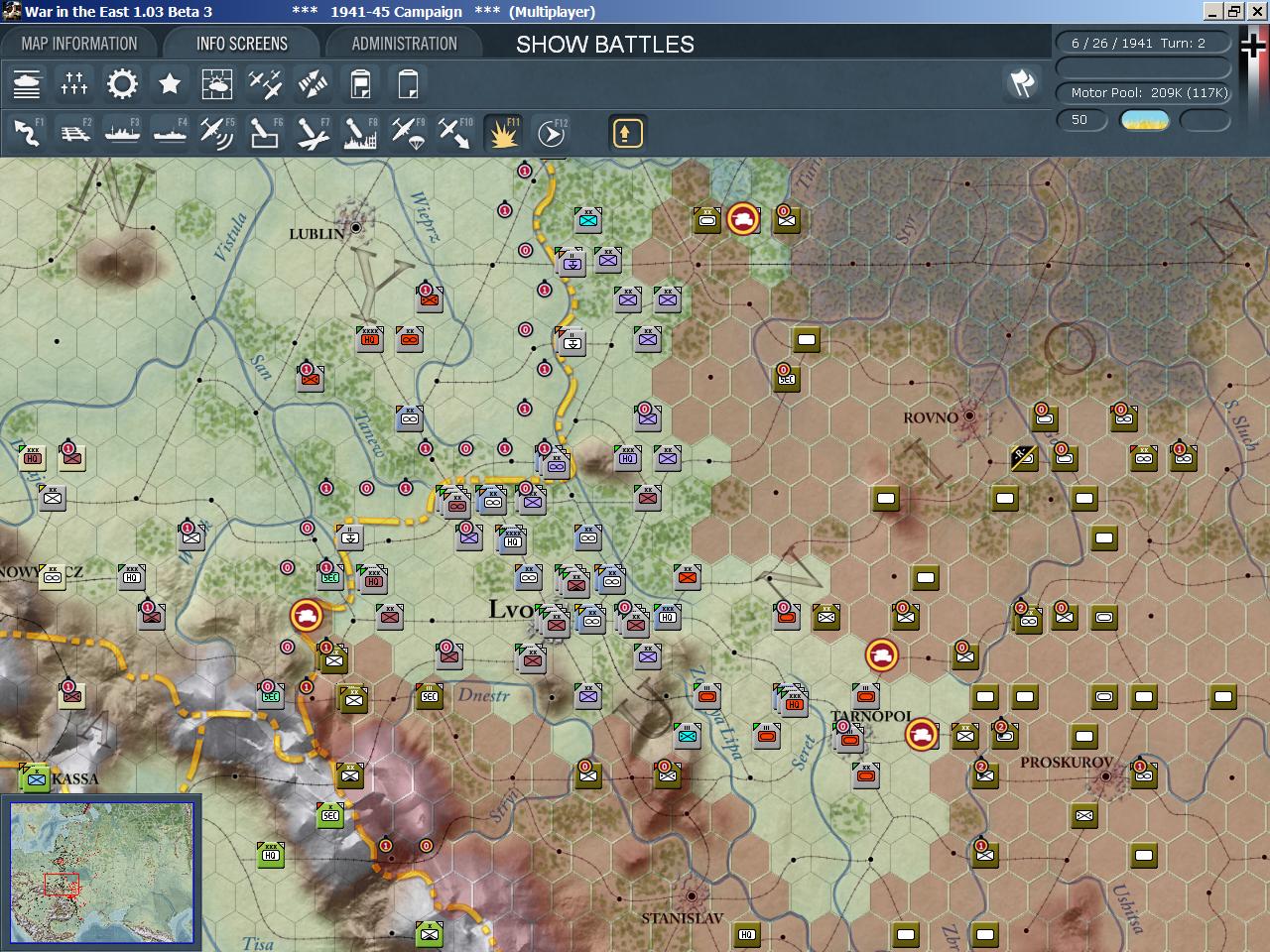Click the Stanislav city label
The width and height of the screenshot is (1270, 952).
(x=683, y=918)
